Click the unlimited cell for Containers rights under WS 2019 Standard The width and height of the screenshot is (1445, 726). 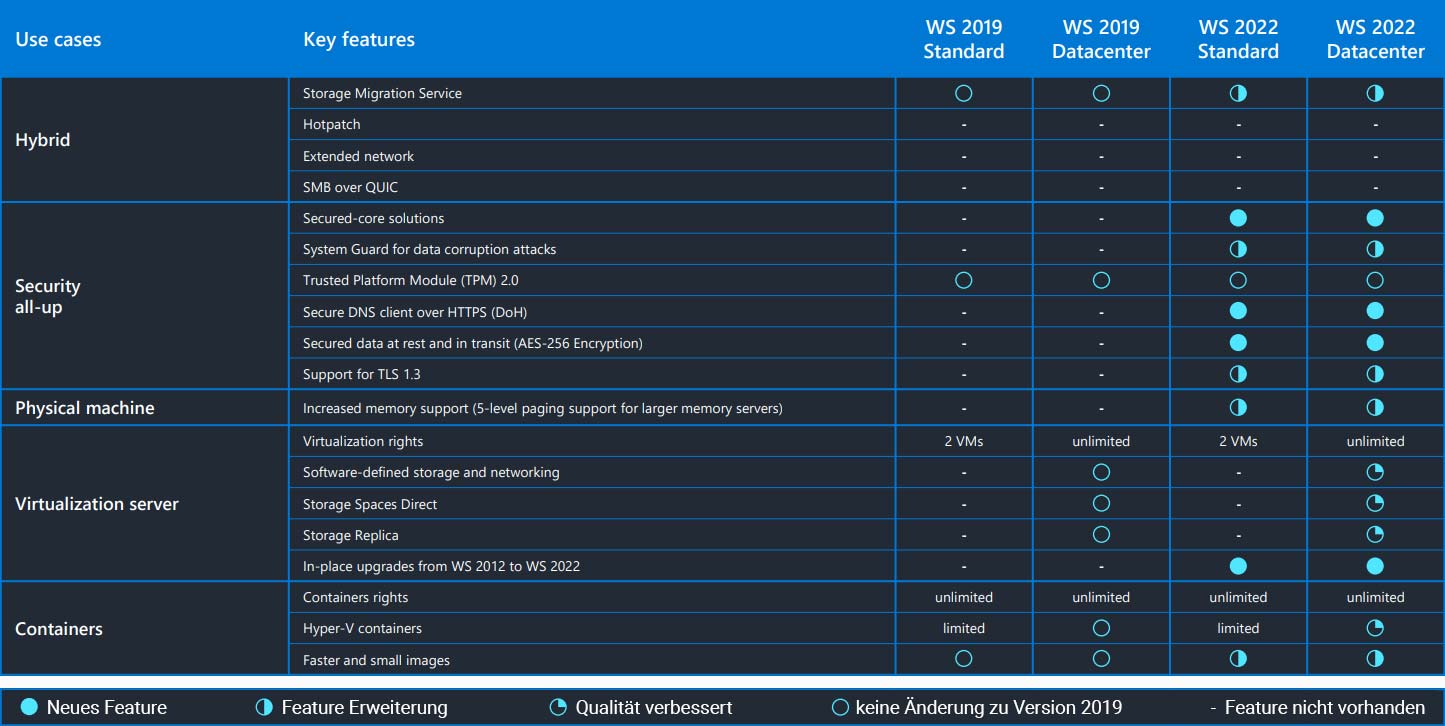pyautogui.click(x=963, y=597)
